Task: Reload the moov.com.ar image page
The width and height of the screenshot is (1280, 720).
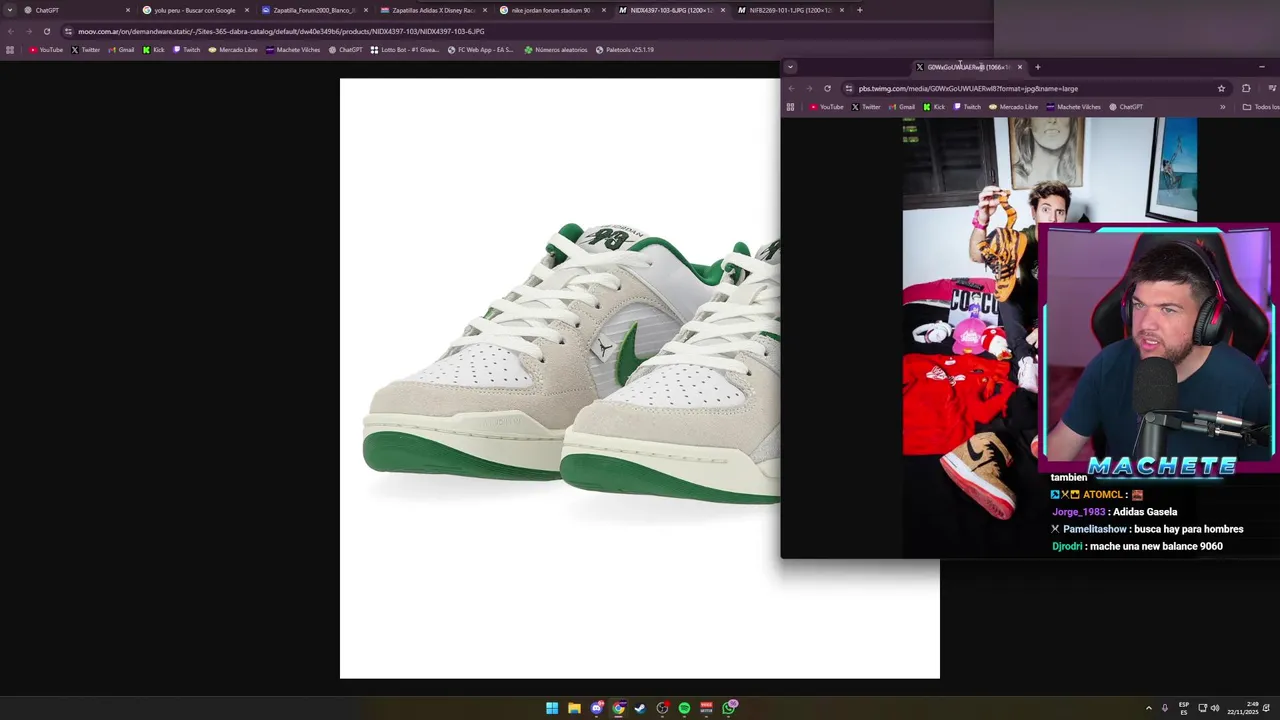Action: (46, 31)
